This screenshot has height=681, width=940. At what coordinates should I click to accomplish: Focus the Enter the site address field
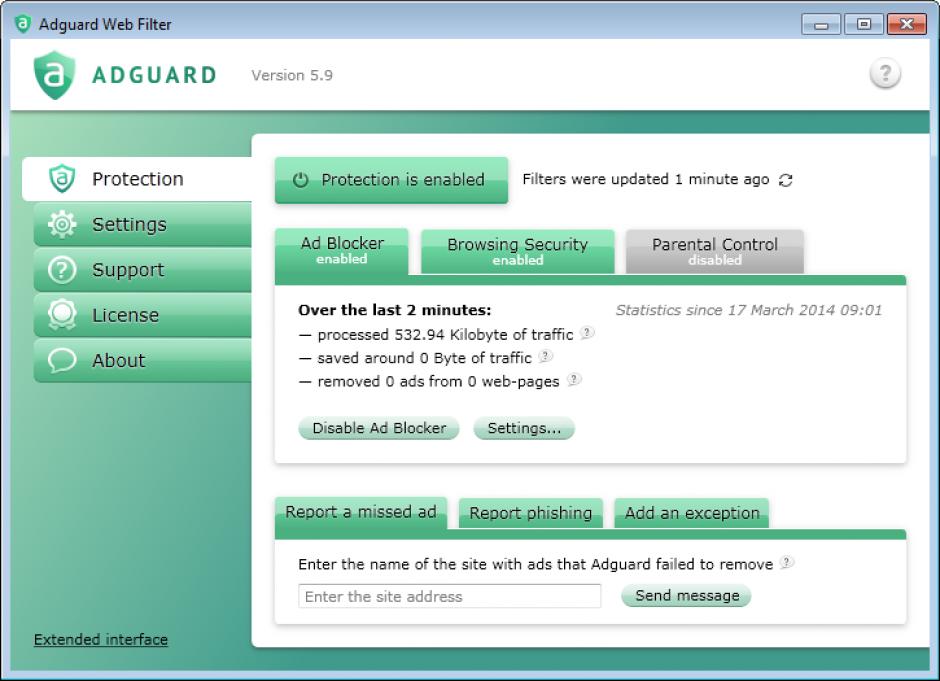click(x=450, y=596)
